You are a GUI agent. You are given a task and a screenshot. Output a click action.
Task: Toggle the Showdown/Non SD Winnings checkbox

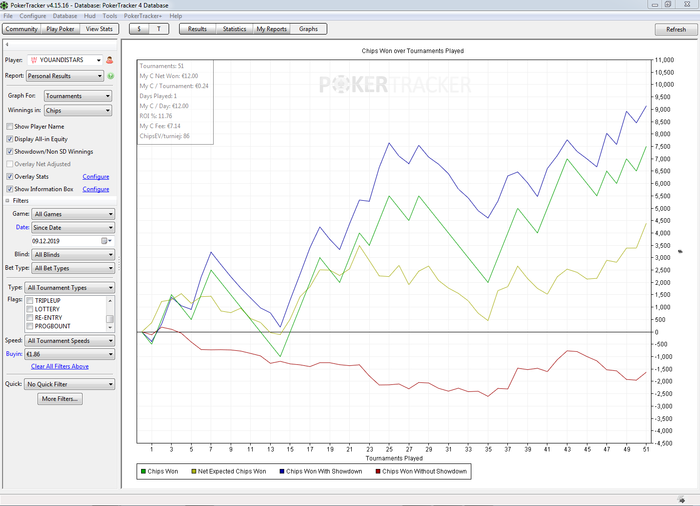pos(10,151)
